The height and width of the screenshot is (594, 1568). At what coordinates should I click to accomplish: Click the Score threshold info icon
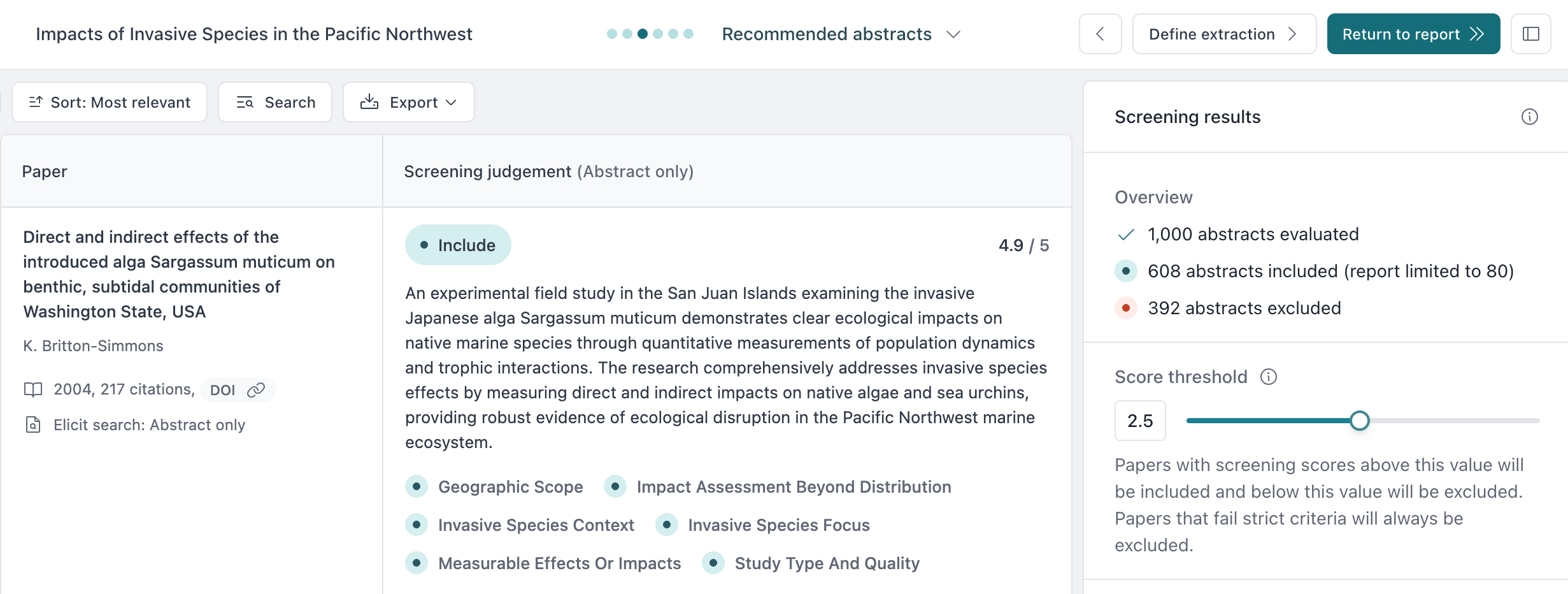coord(1269,377)
